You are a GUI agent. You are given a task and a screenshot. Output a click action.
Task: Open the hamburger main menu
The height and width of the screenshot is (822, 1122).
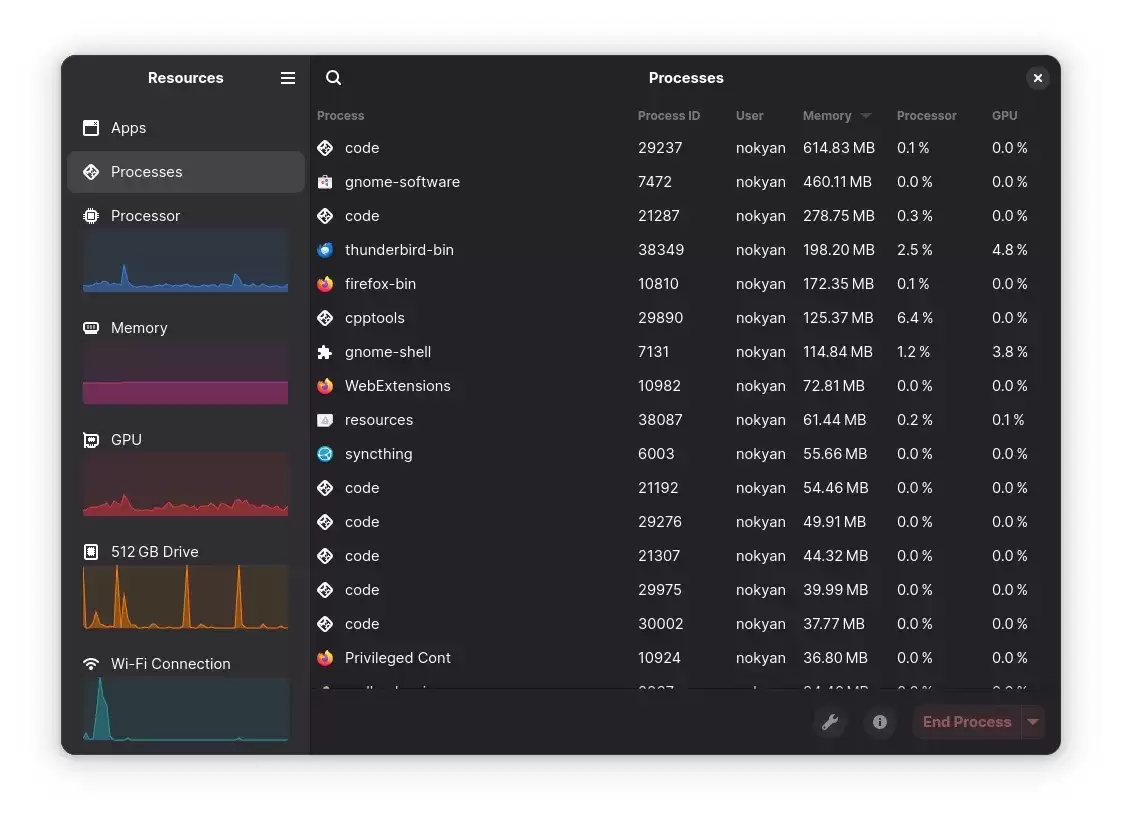click(288, 77)
